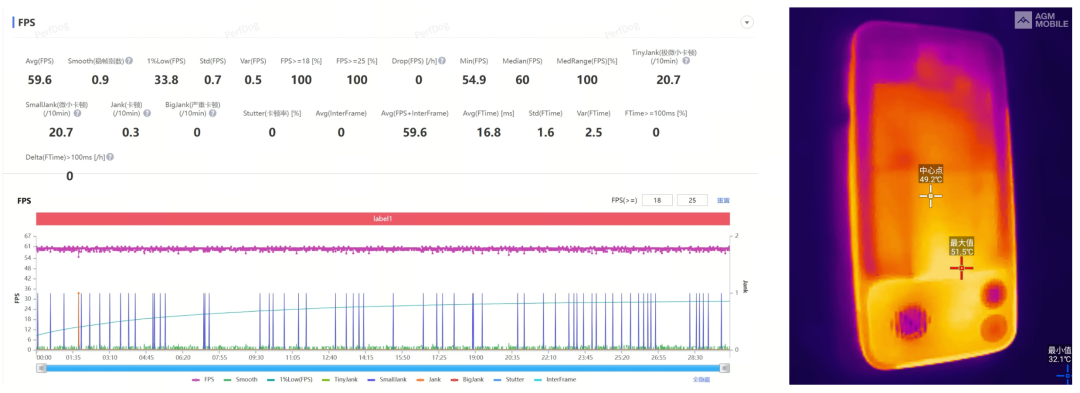The height and width of the screenshot is (393, 1080).
Task: Click the 最大值 51.5℃ thermal marker
Action: point(962,268)
